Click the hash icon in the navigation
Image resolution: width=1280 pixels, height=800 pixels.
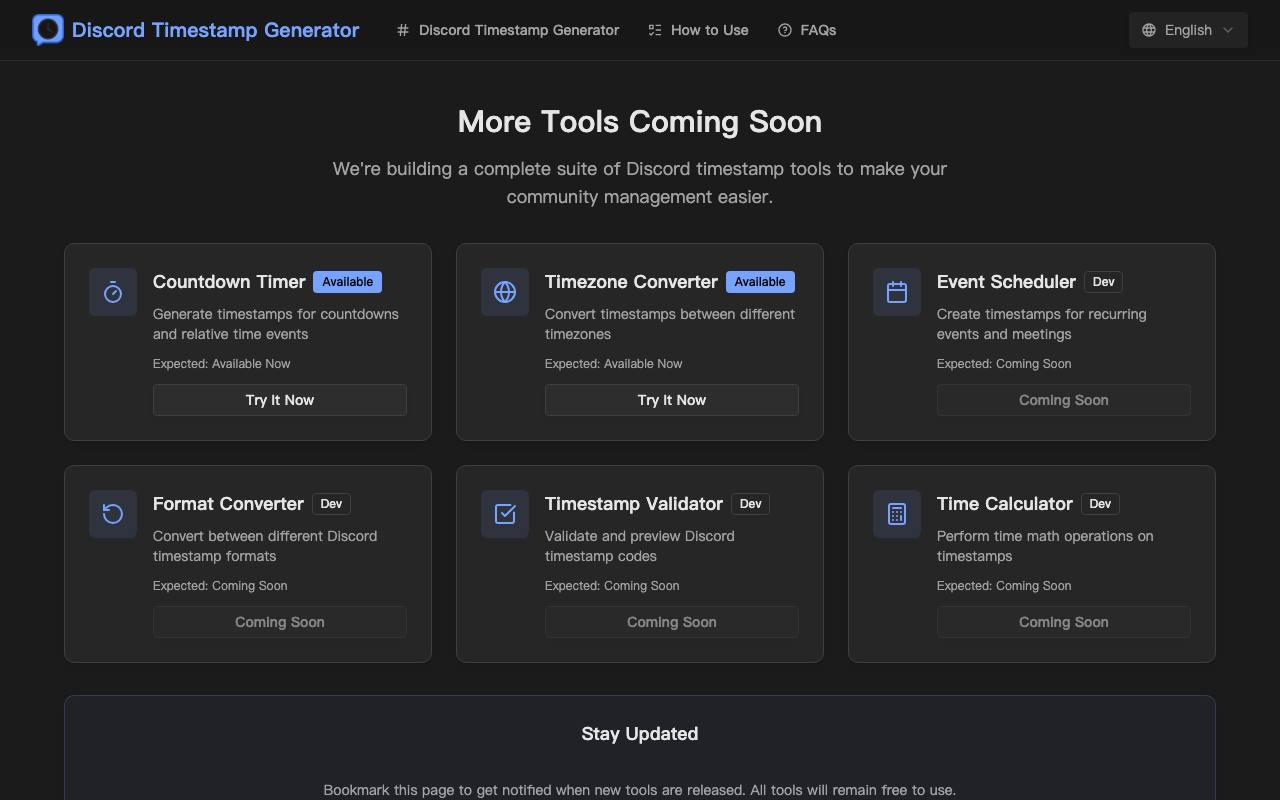[403, 30]
